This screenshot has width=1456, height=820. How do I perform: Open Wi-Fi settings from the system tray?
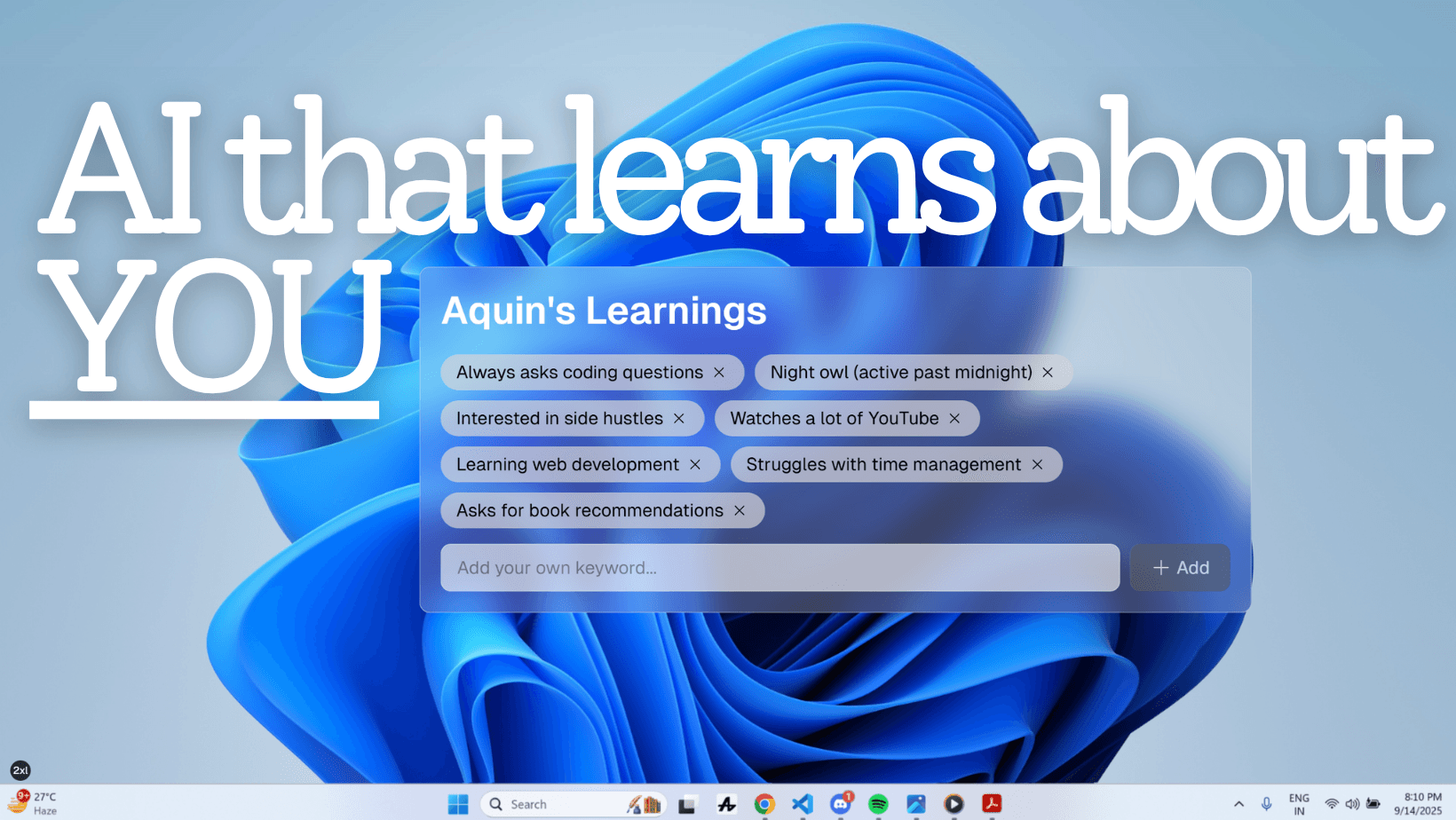coord(1332,804)
